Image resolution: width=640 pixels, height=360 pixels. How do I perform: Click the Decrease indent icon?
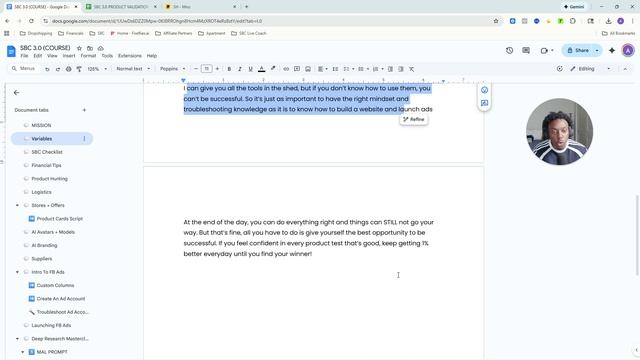[390, 69]
